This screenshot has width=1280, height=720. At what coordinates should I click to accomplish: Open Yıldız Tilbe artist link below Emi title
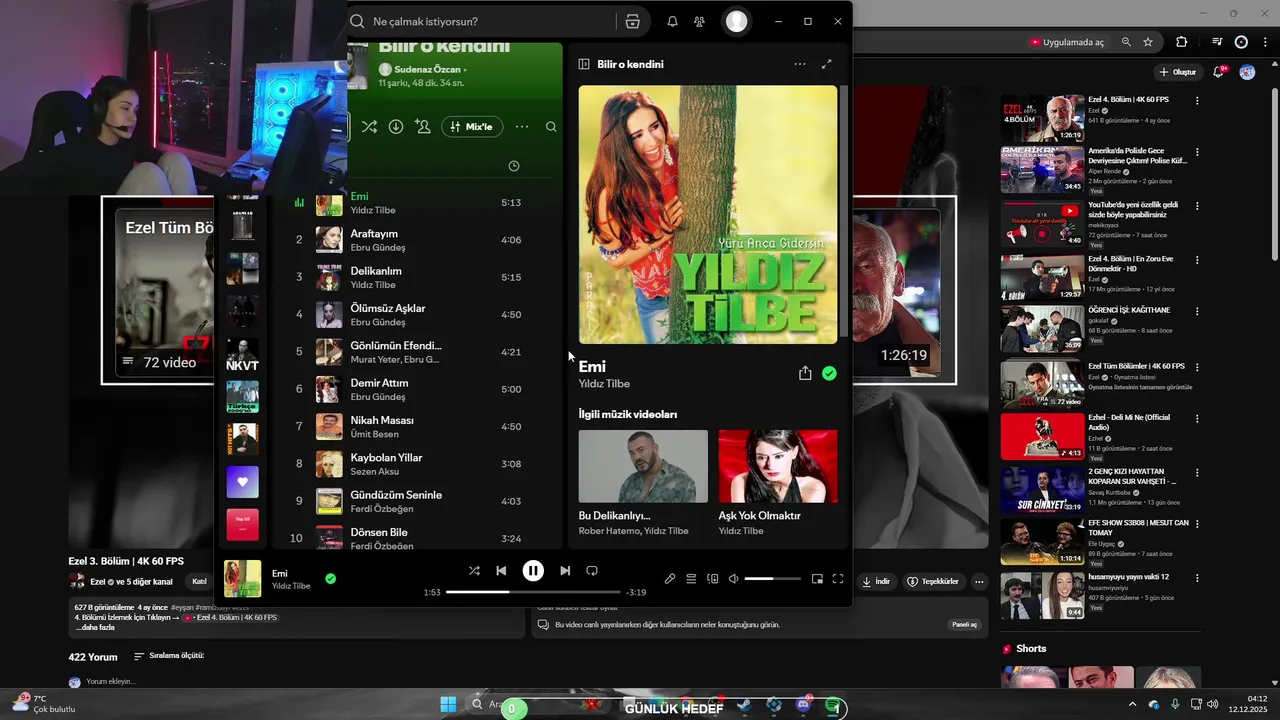click(604, 384)
